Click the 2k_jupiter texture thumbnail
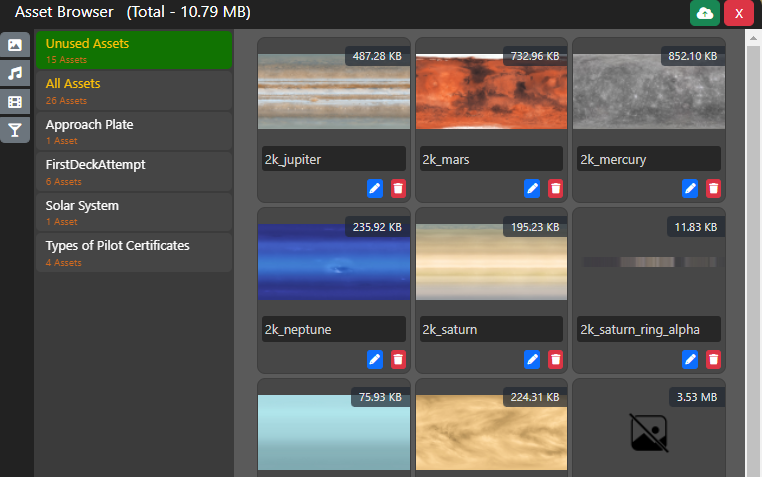 333,90
